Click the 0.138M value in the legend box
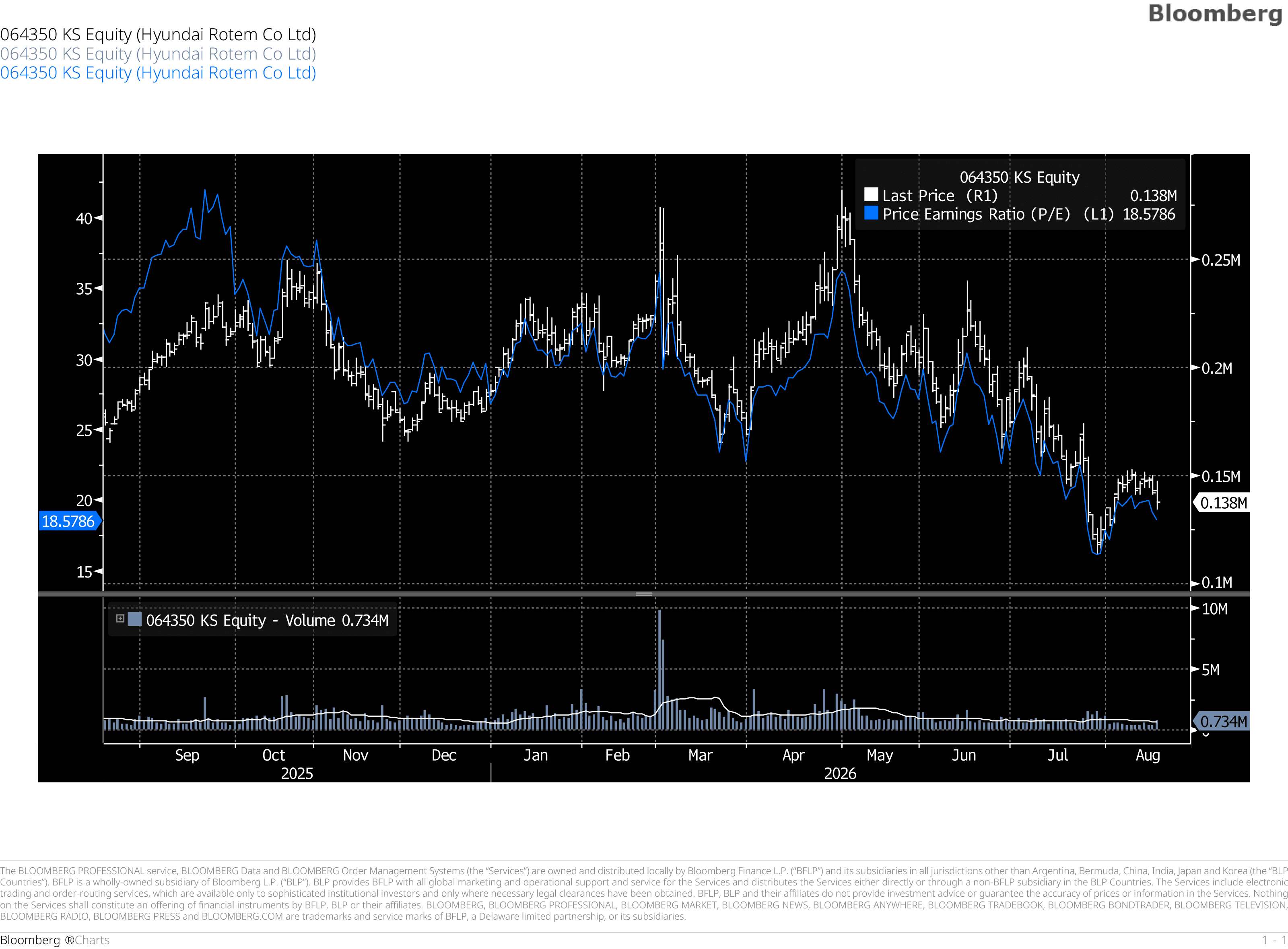Screen dimensions: 1288x949 tap(1153, 195)
